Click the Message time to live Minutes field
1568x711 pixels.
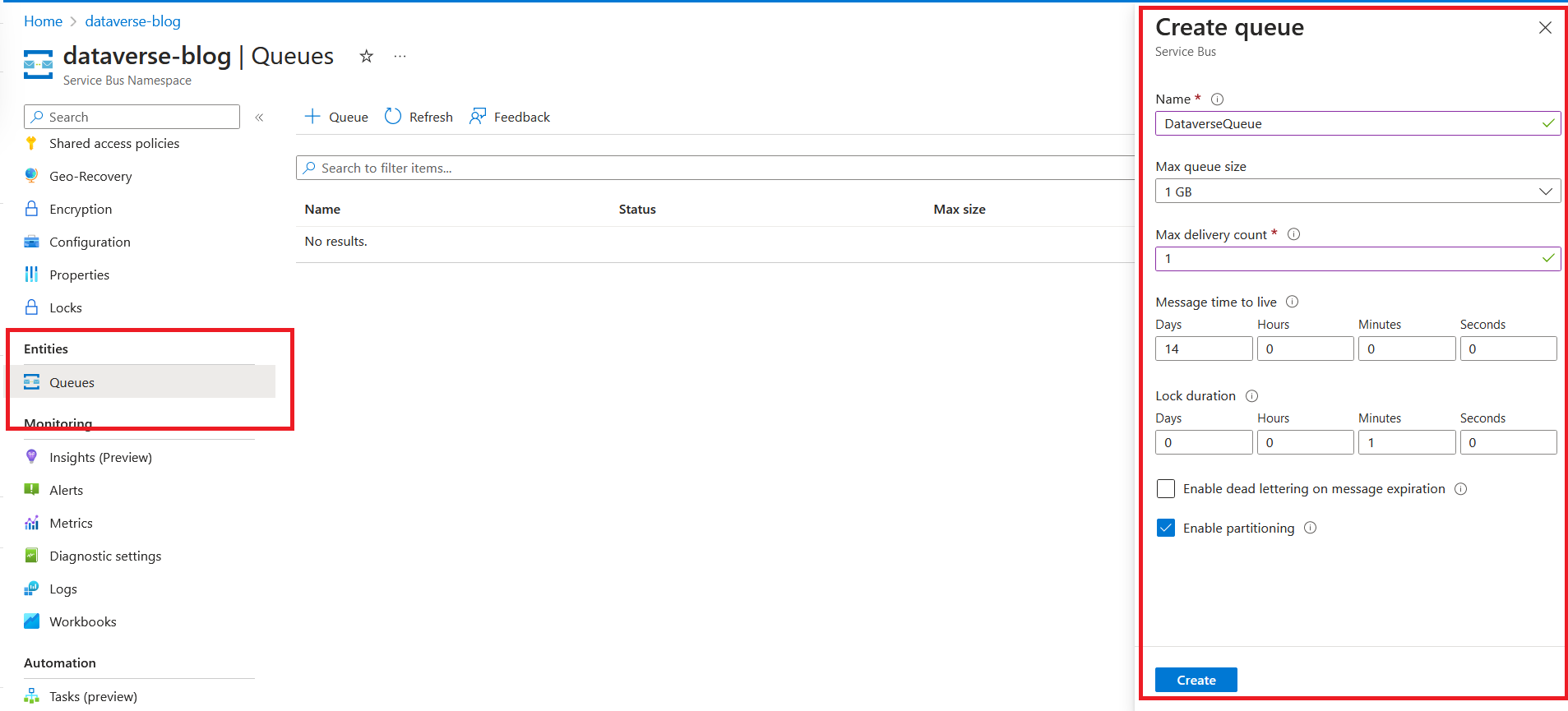tap(1407, 349)
